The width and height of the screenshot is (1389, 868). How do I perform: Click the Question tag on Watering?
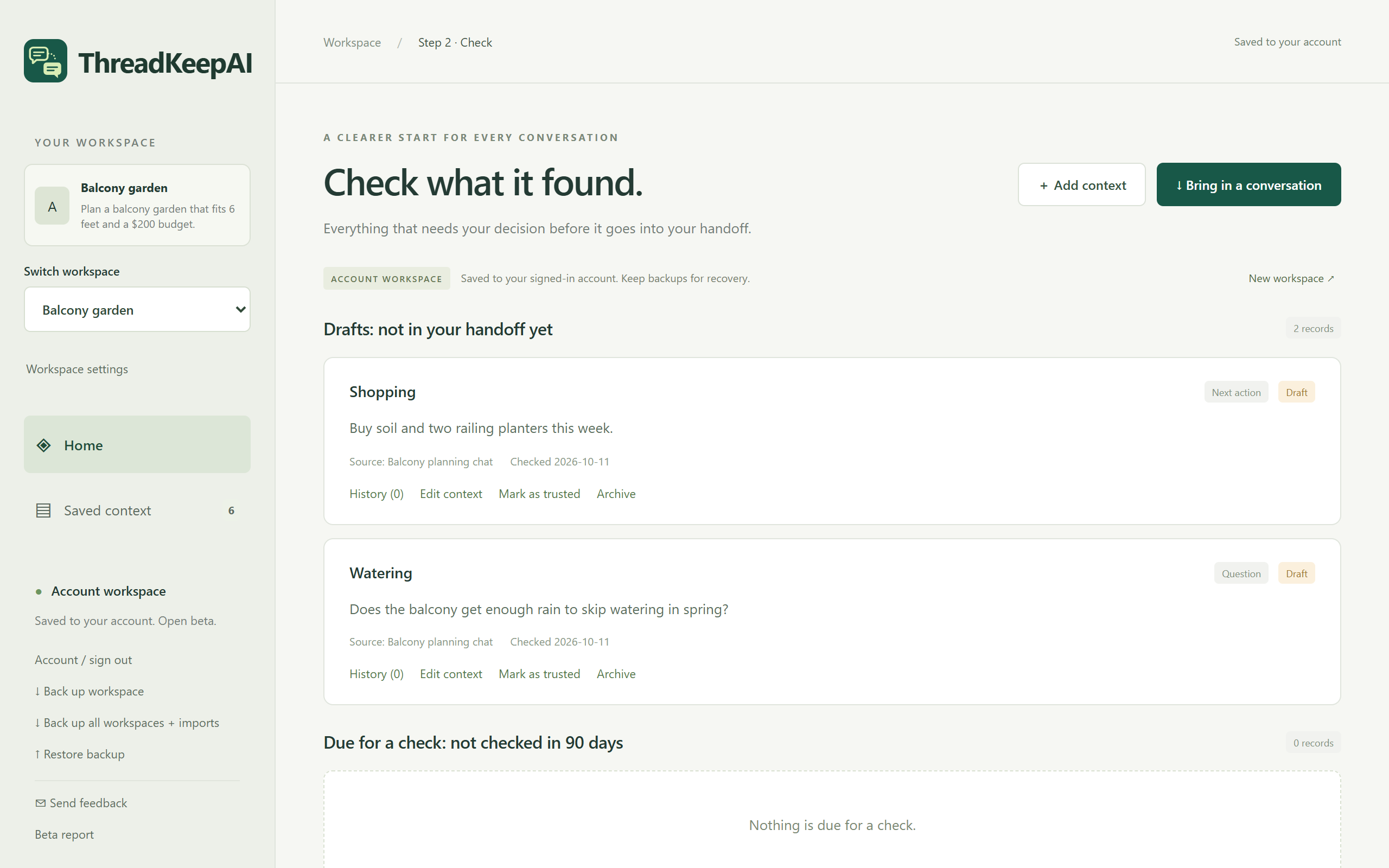click(x=1241, y=573)
